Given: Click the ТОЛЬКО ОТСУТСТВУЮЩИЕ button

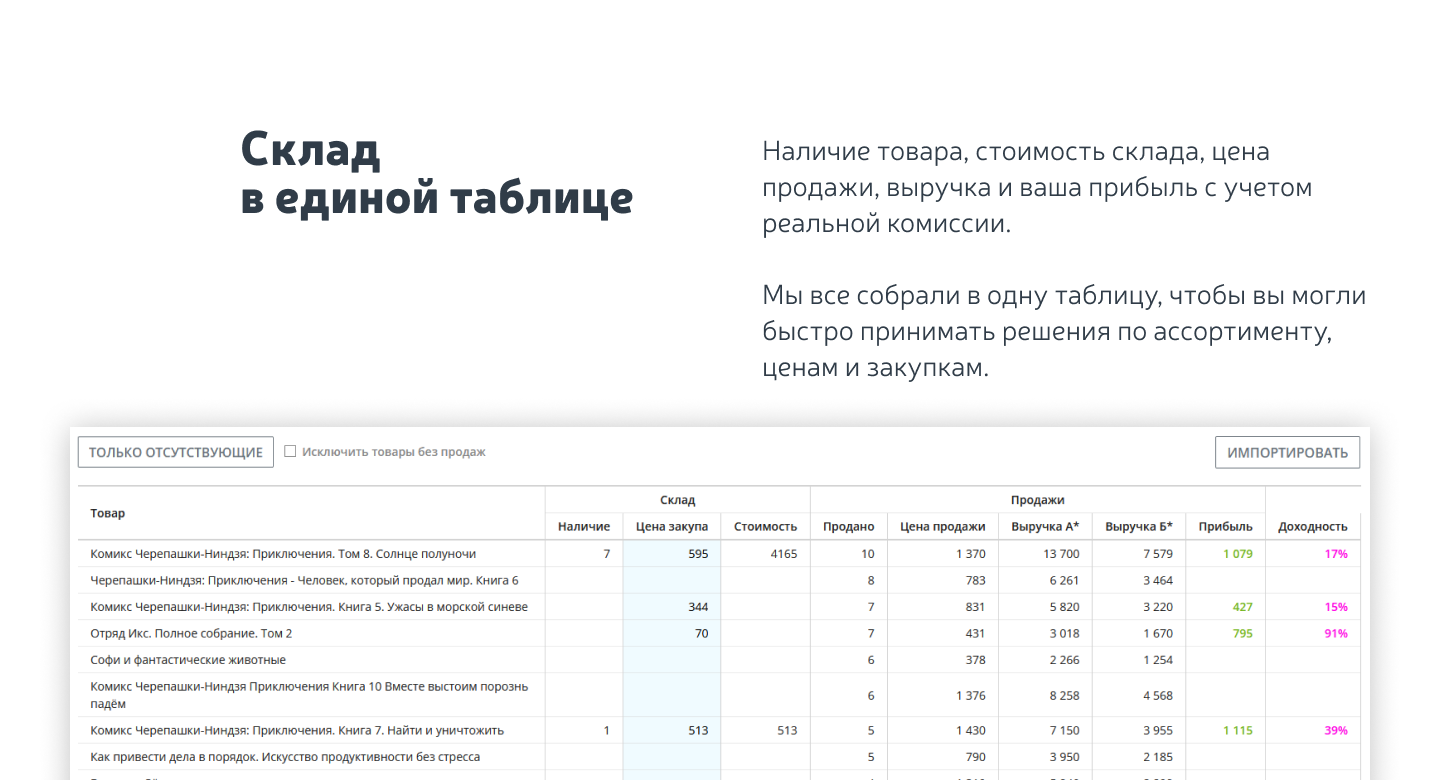Looking at the screenshot, I should pyautogui.click(x=176, y=452).
